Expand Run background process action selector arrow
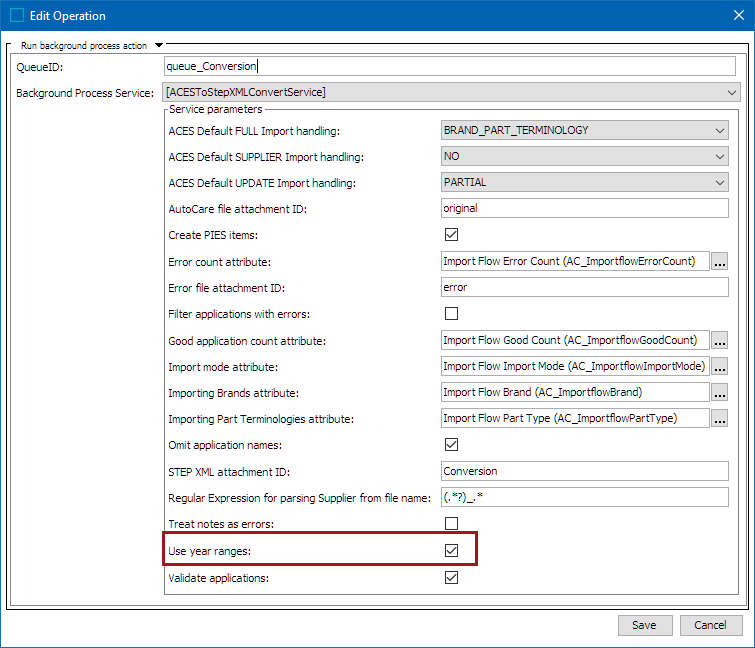 tap(159, 45)
